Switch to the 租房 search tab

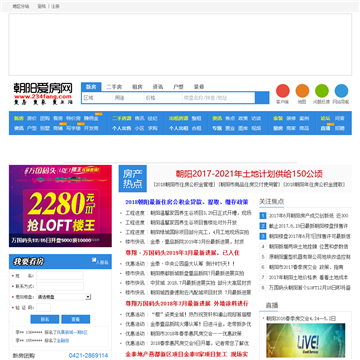137,87
